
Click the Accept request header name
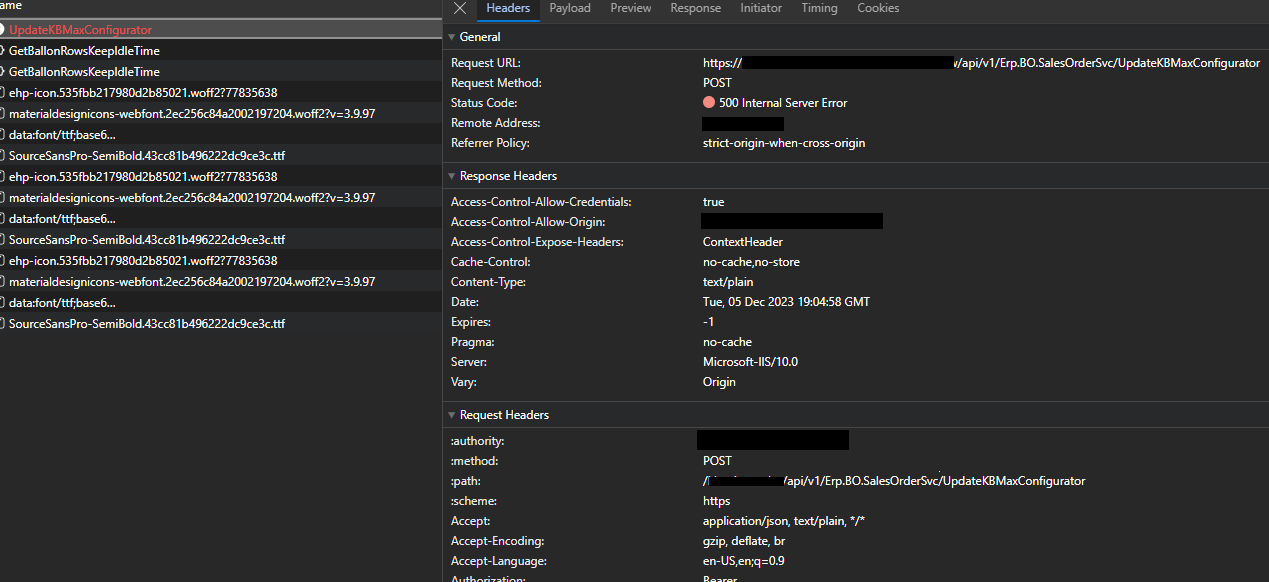[471, 521]
